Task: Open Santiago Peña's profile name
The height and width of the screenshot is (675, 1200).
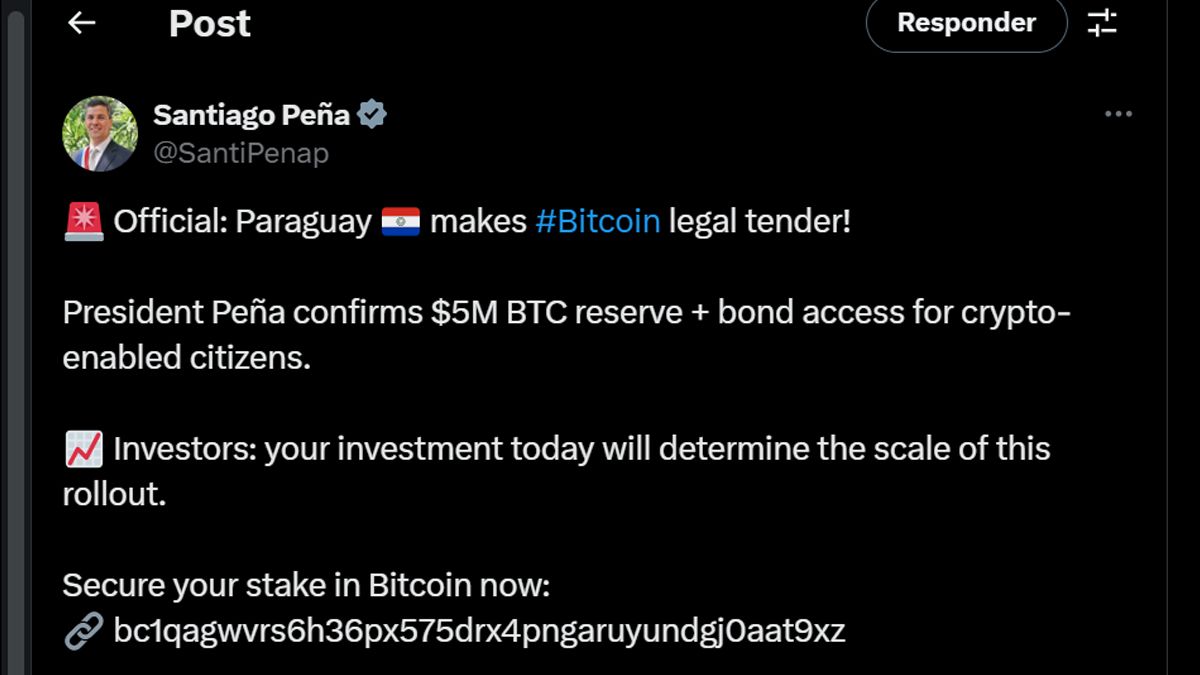Action: click(251, 115)
